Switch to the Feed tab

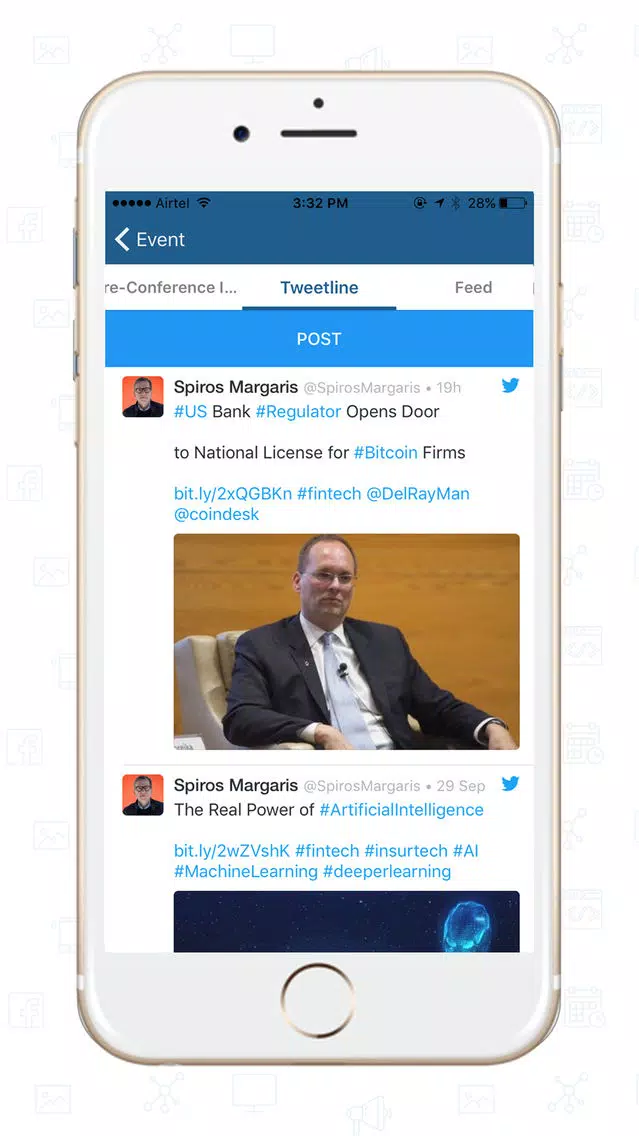[x=473, y=288]
